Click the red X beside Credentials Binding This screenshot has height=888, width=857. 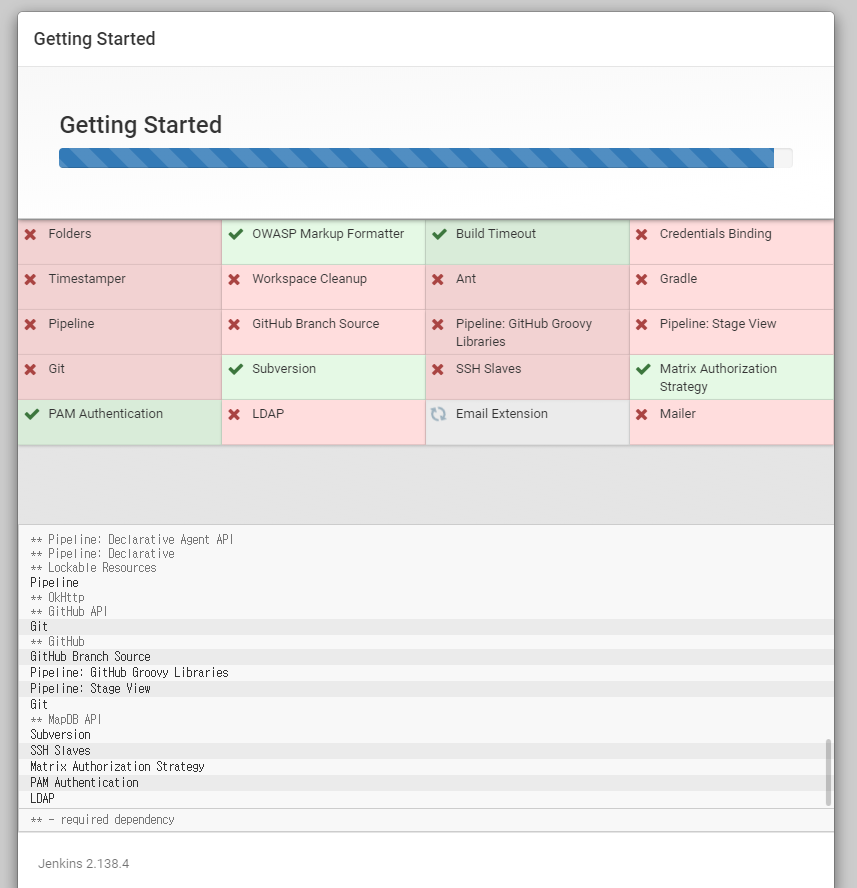tap(642, 234)
